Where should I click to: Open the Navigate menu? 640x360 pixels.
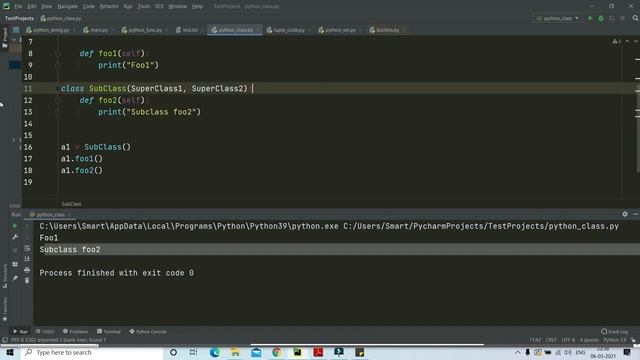pyautogui.click(x=67, y=6)
